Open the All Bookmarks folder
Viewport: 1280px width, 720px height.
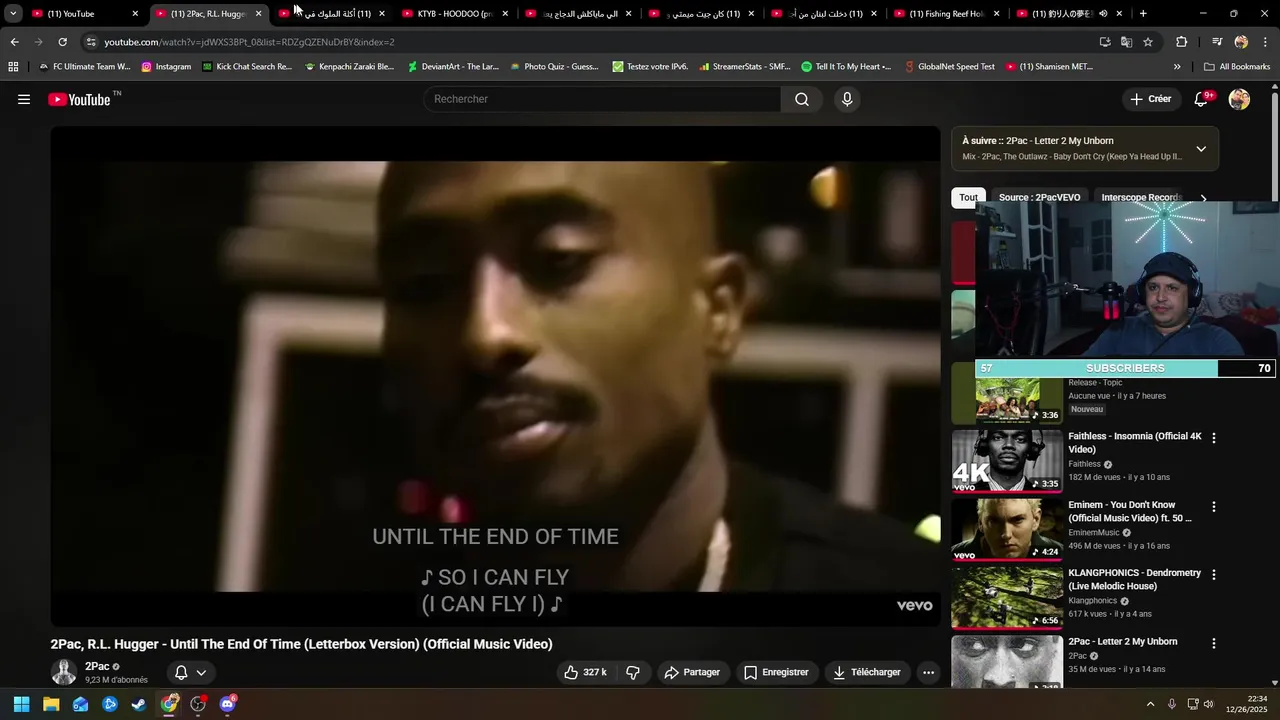pos(1237,67)
